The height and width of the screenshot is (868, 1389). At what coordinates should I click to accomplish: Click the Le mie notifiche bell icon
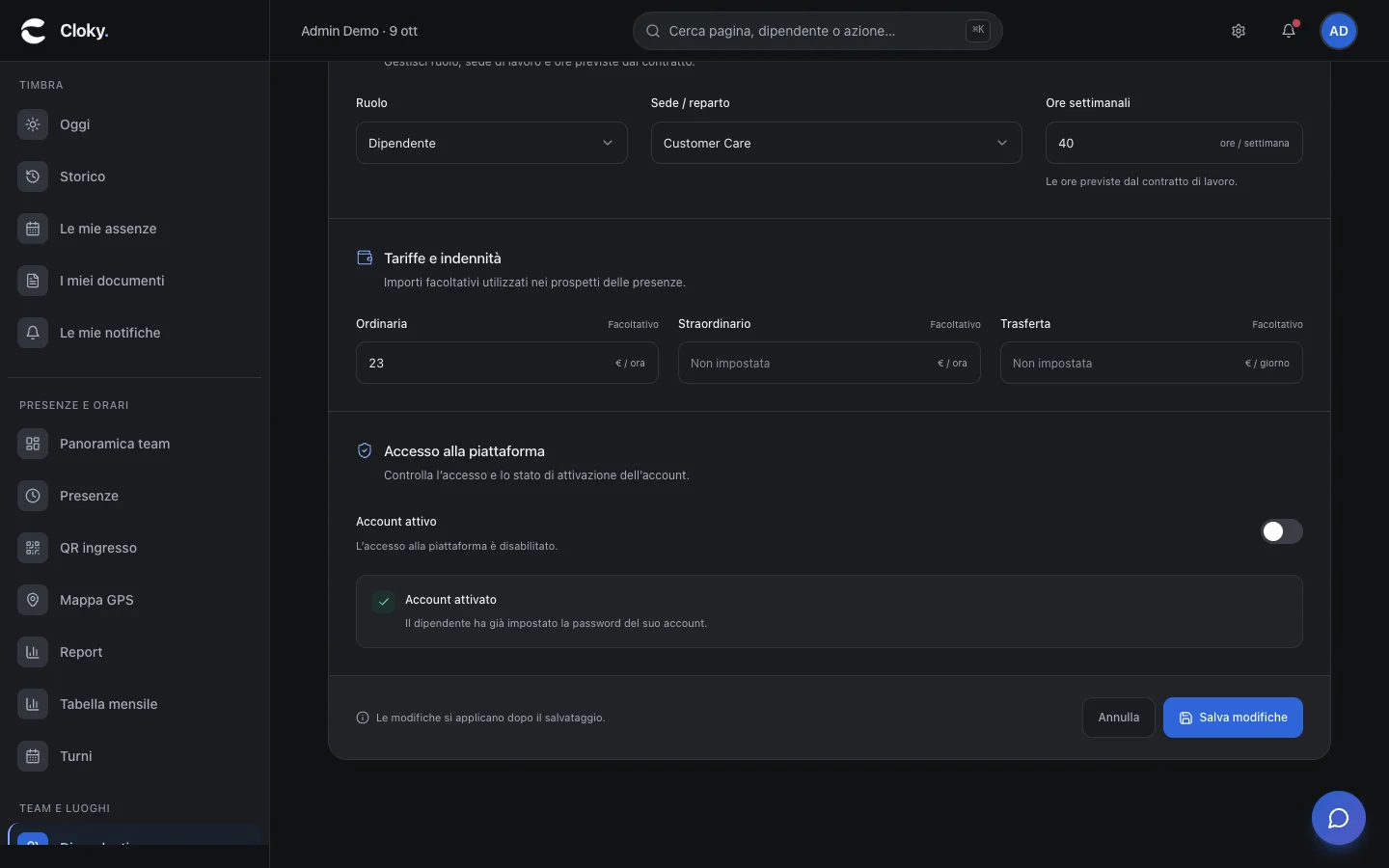pyautogui.click(x=33, y=333)
